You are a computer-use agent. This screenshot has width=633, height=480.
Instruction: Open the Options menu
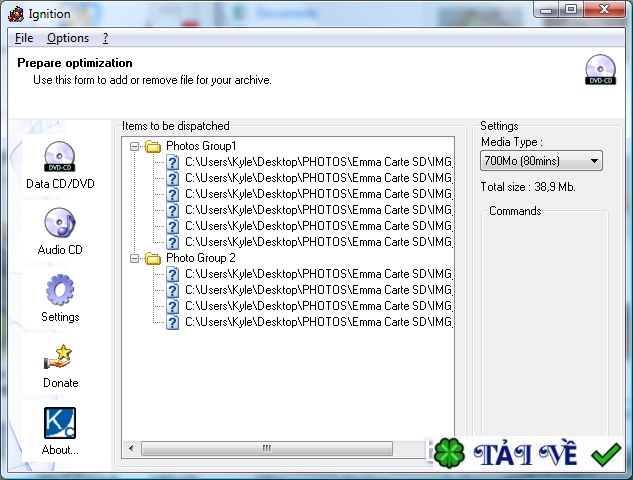tap(68, 38)
